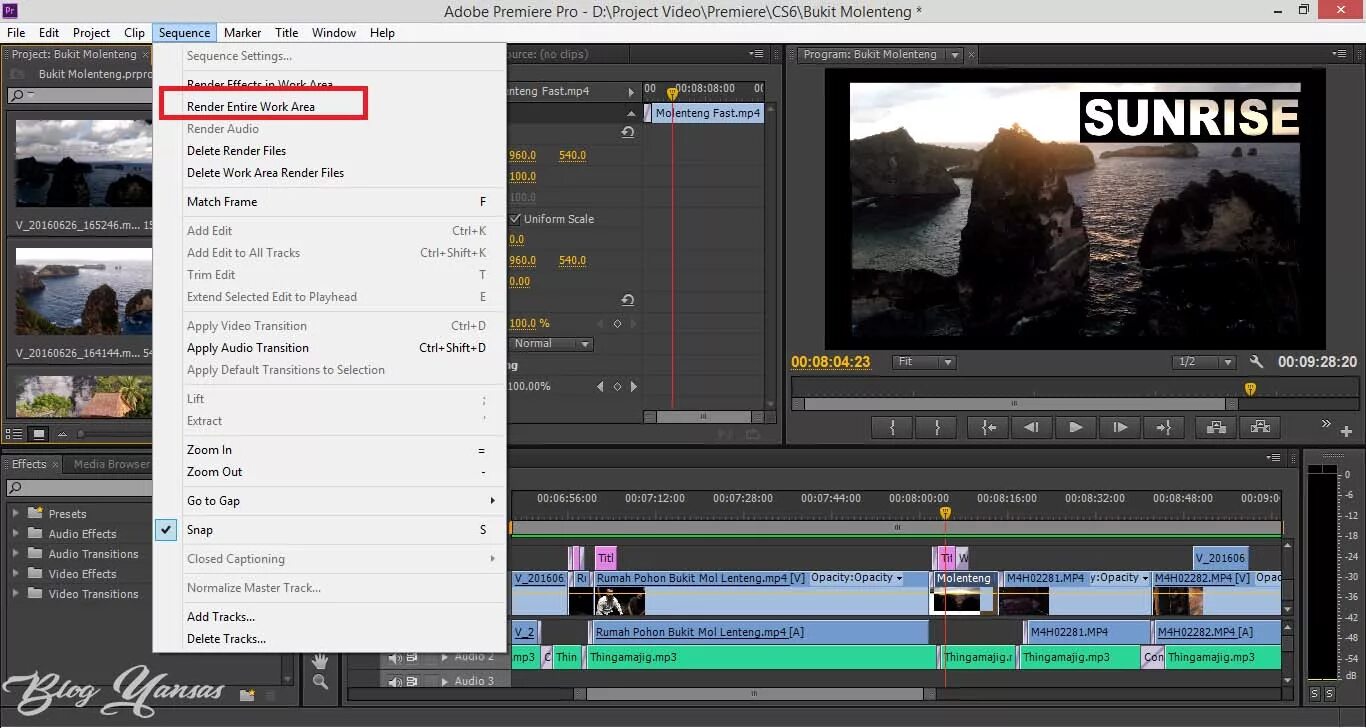The image size is (1366, 728).
Task: Open the Program: Bukit Molenteng sequence dropdown
Action: pyautogui.click(x=955, y=55)
